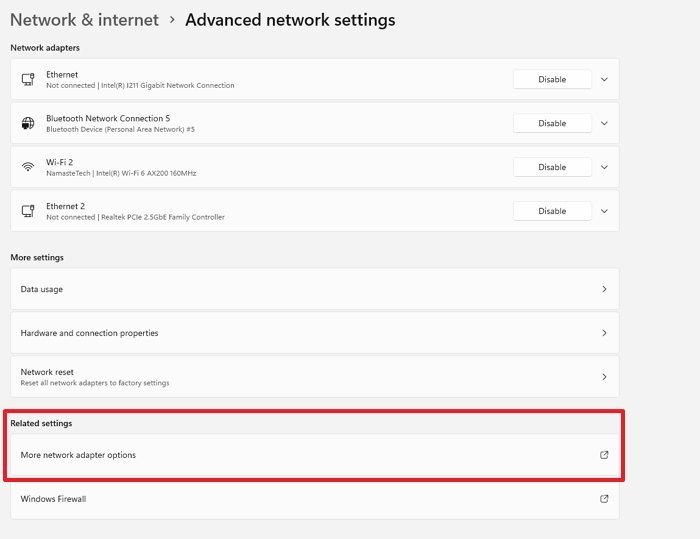Go back to Network & internet breadcrumb
Image resolution: width=700 pixels, height=539 pixels.
point(83,20)
